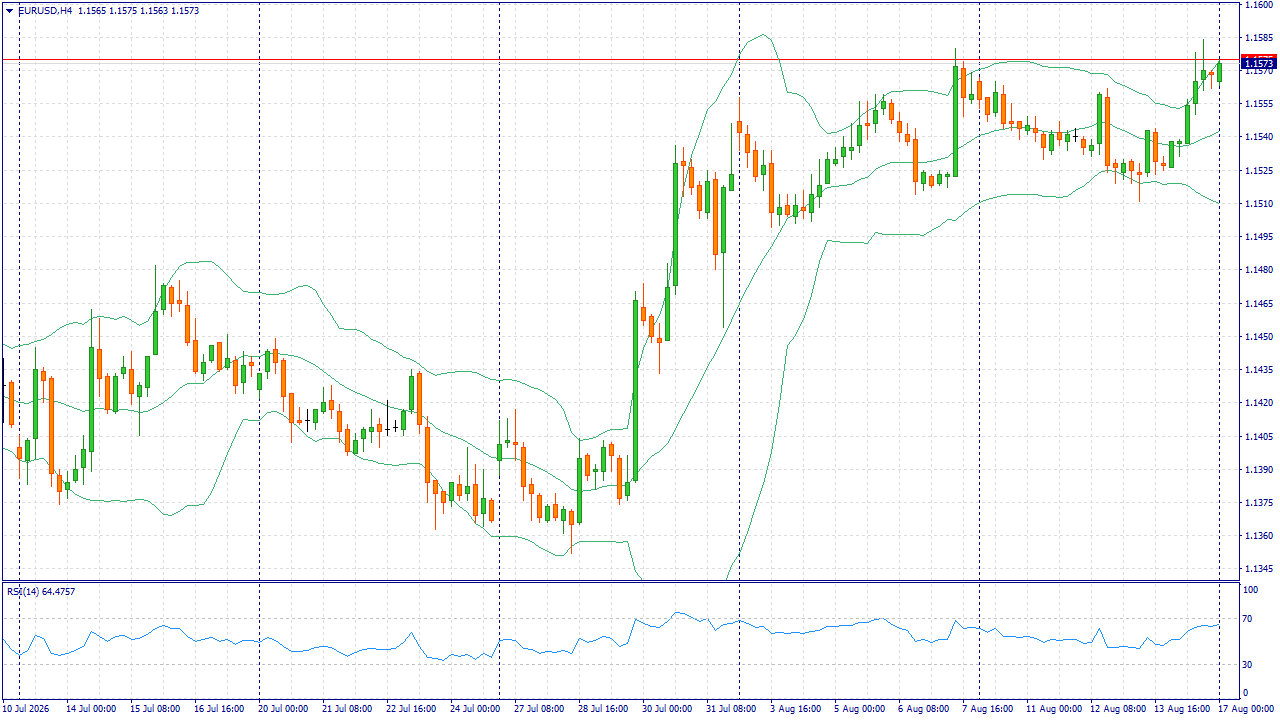Click the 1.1525 price axis label

pyautogui.click(x=1258, y=171)
